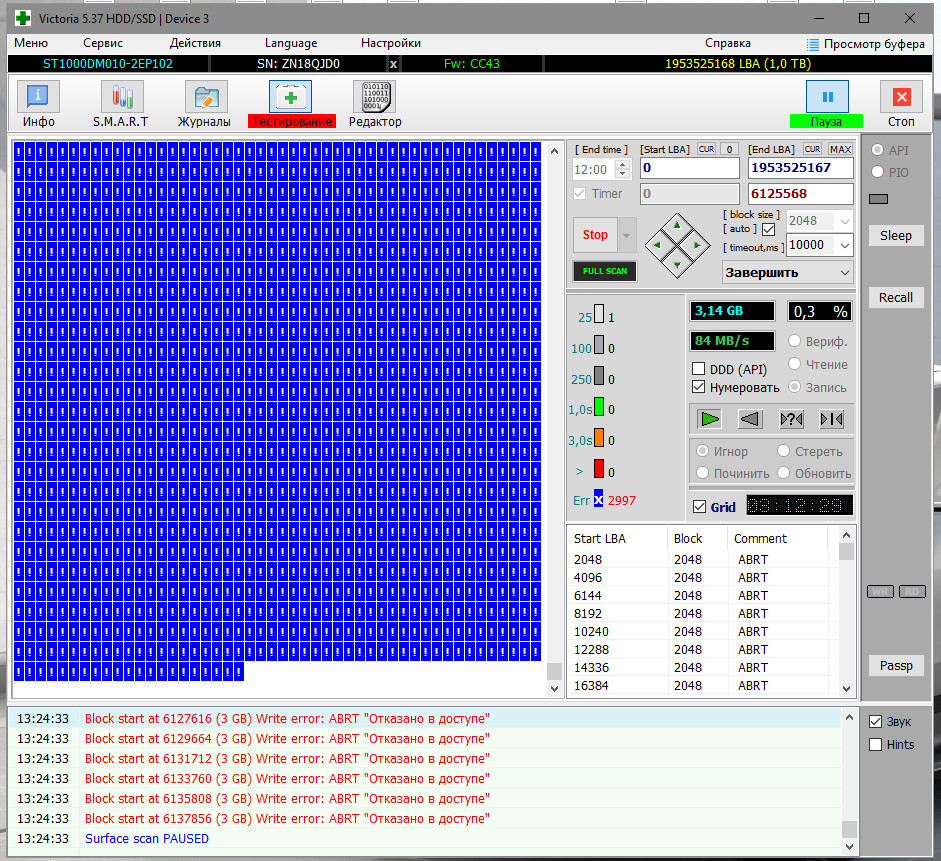
Task: Set End LBA to MAX
Action: pyautogui.click(x=840, y=149)
